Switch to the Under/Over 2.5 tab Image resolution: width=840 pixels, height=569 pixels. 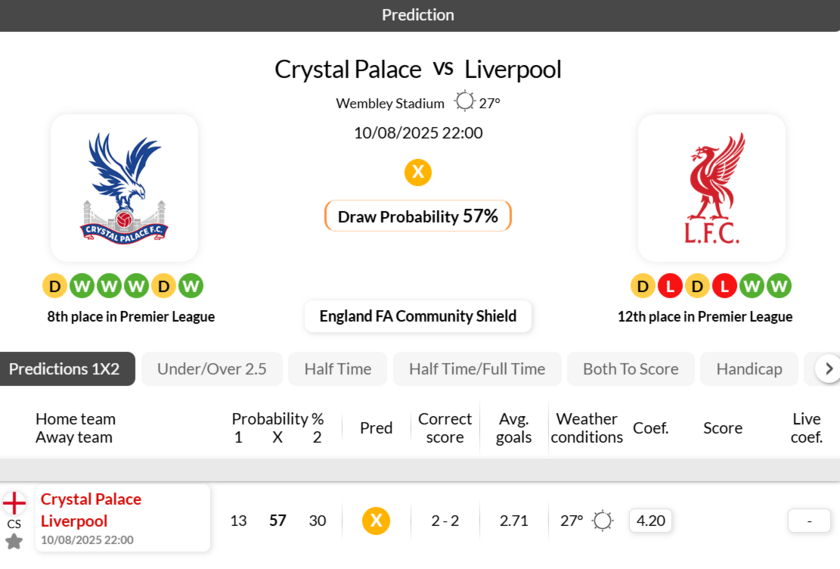pyautogui.click(x=212, y=368)
